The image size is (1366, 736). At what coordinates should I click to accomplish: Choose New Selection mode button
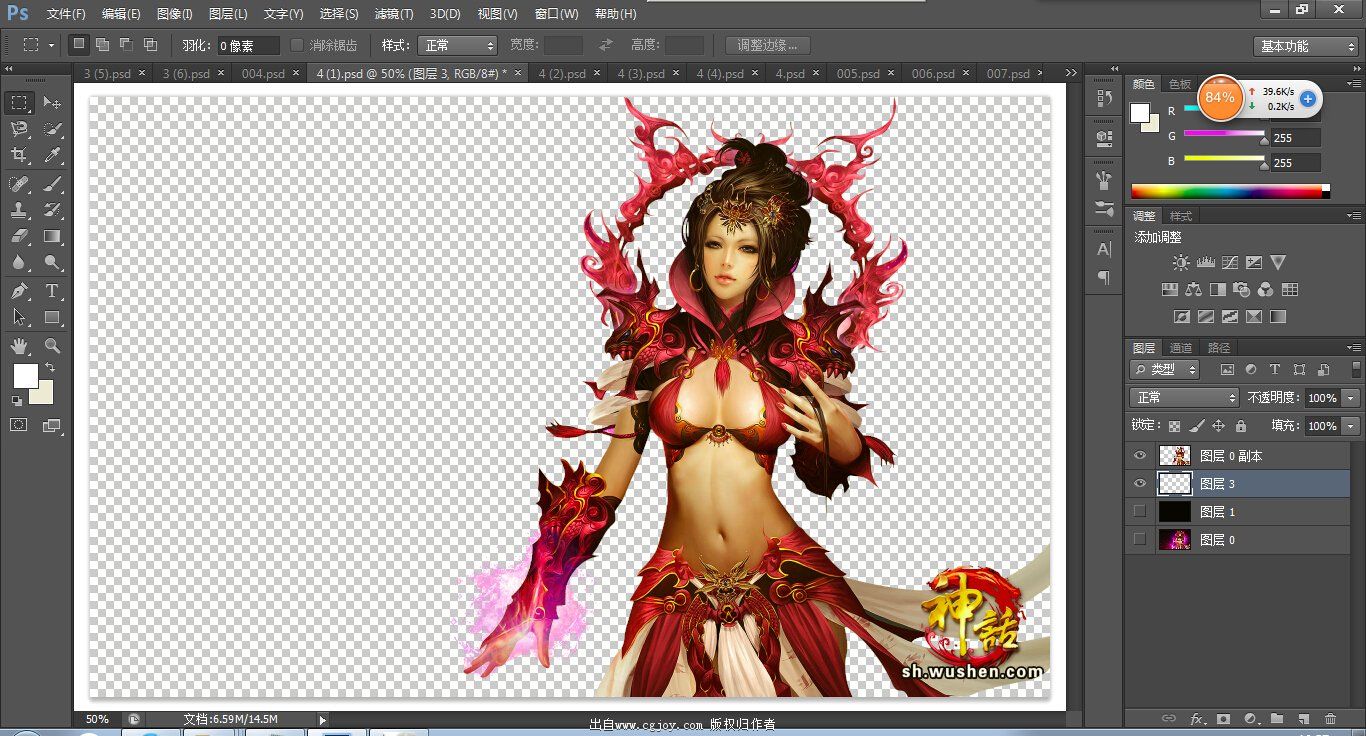click(x=79, y=44)
